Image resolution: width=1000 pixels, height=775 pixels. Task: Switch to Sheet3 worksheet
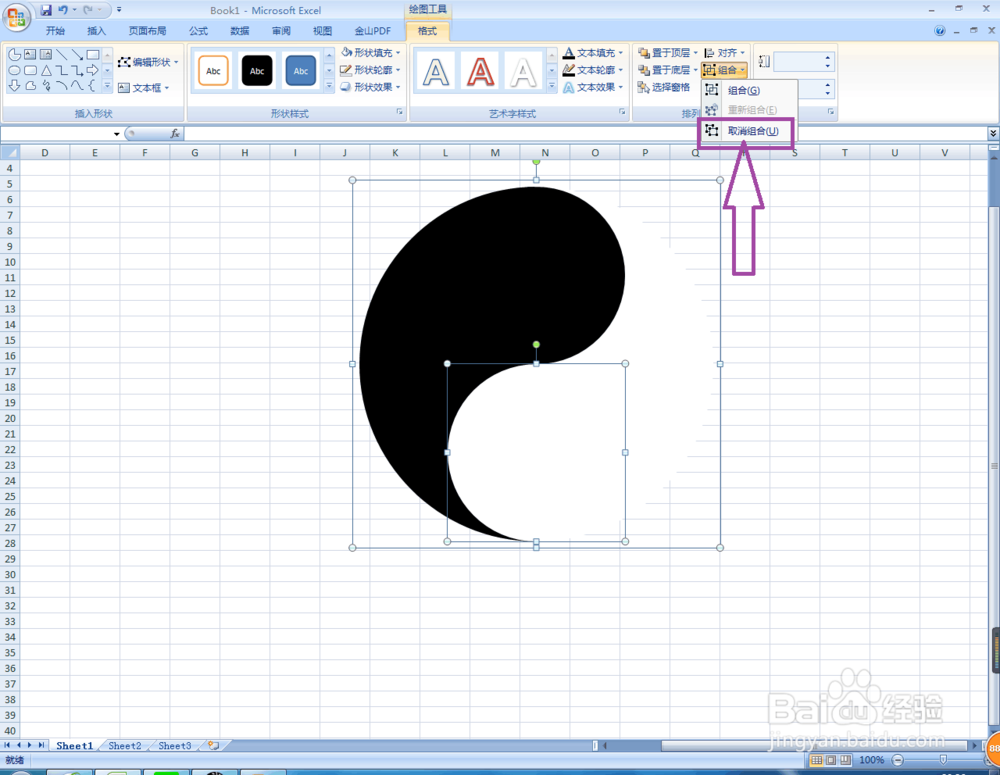pos(175,746)
